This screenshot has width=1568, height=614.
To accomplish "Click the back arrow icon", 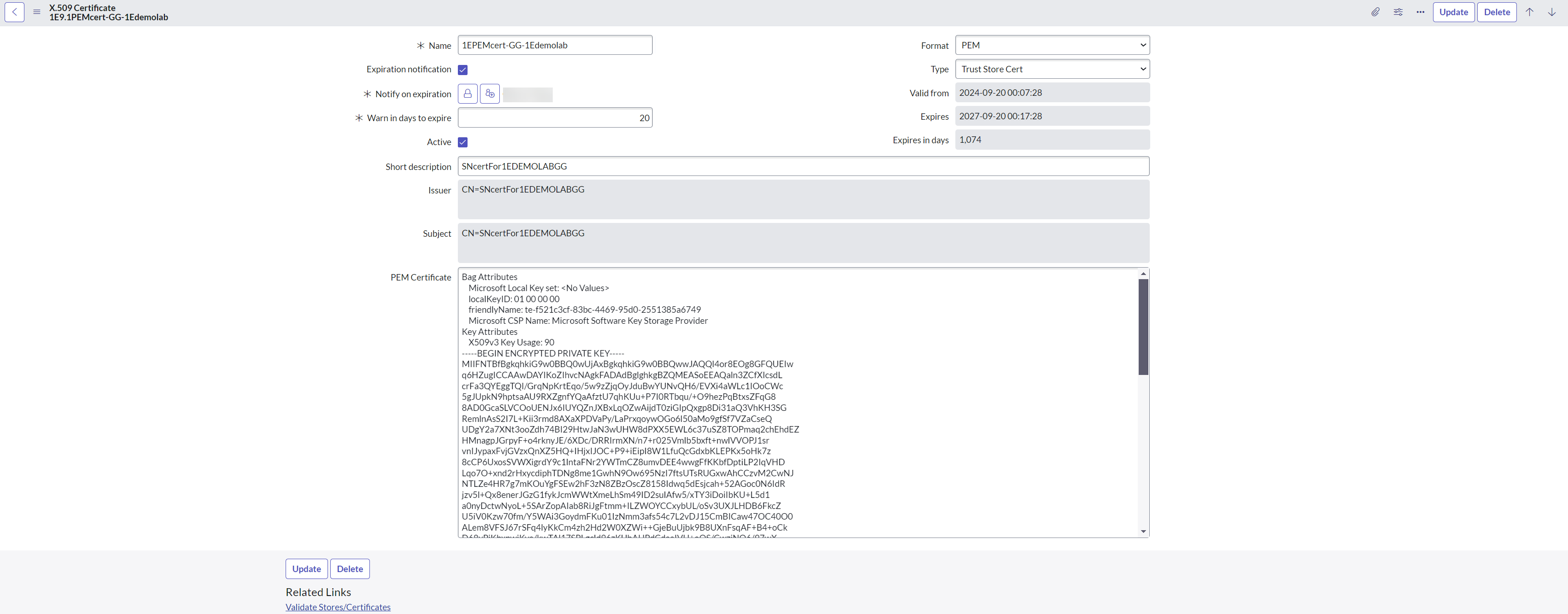I will pyautogui.click(x=15, y=12).
